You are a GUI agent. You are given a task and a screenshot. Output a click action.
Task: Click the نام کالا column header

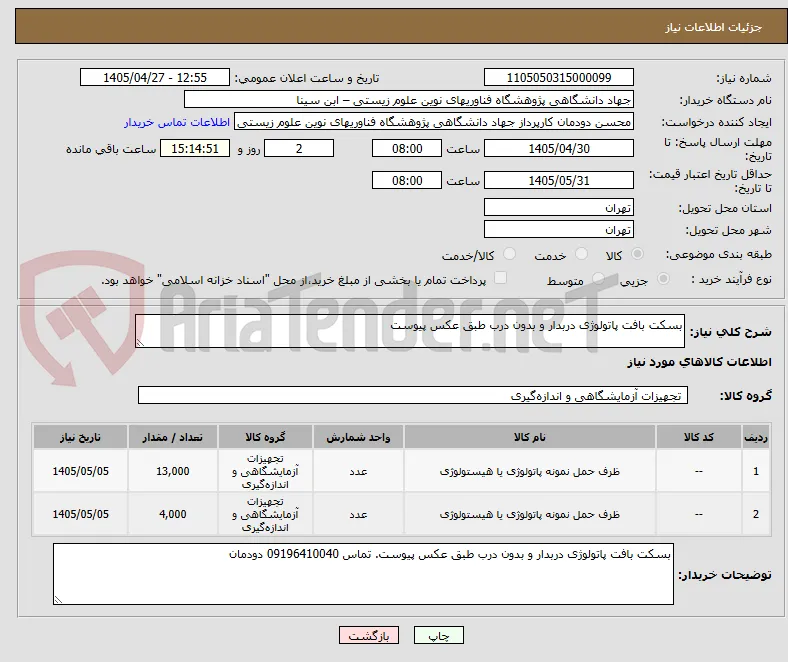tap(530, 437)
